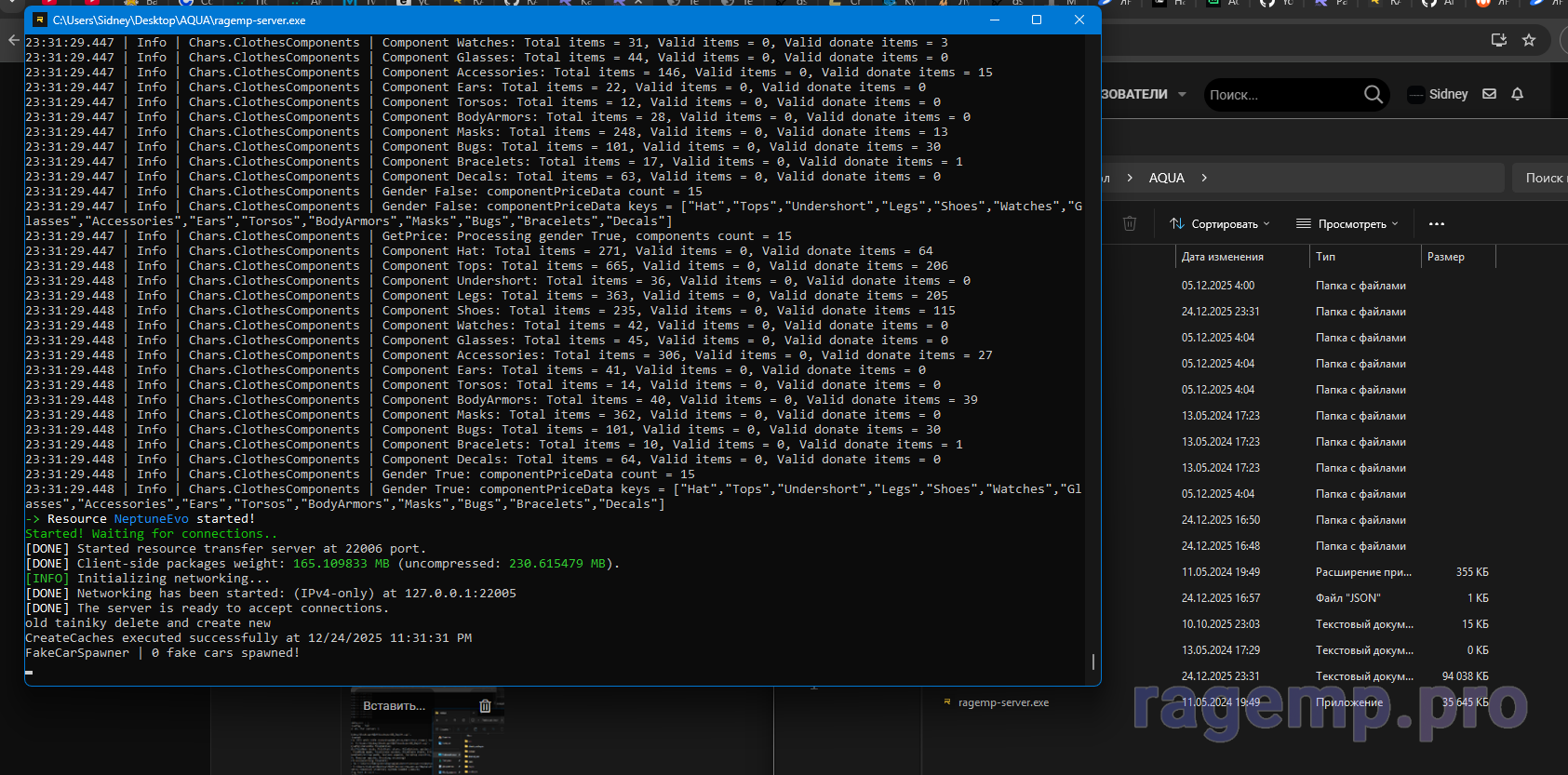Click the Тип column header
The image size is (1568, 775).
(x=1325, y=257)
